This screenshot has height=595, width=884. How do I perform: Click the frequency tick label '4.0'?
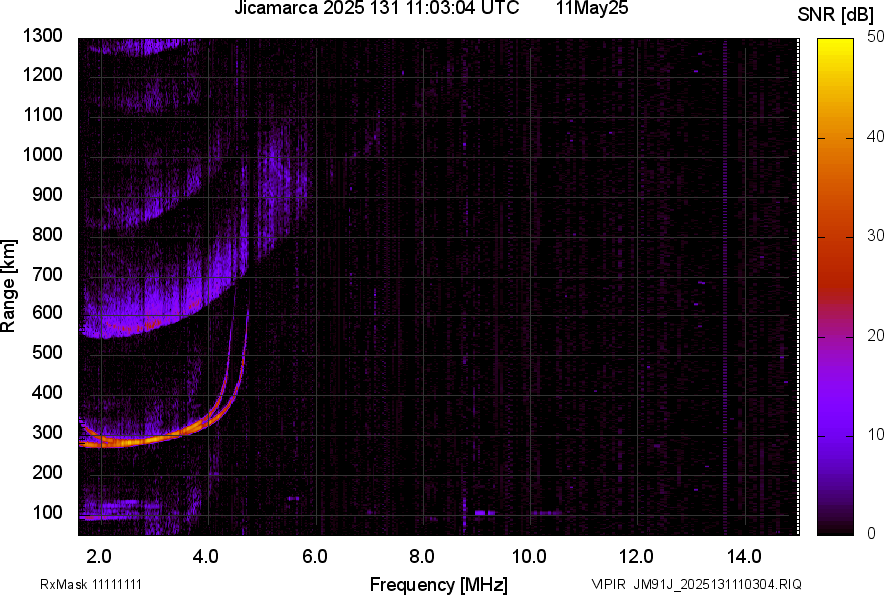coord(206,557)
